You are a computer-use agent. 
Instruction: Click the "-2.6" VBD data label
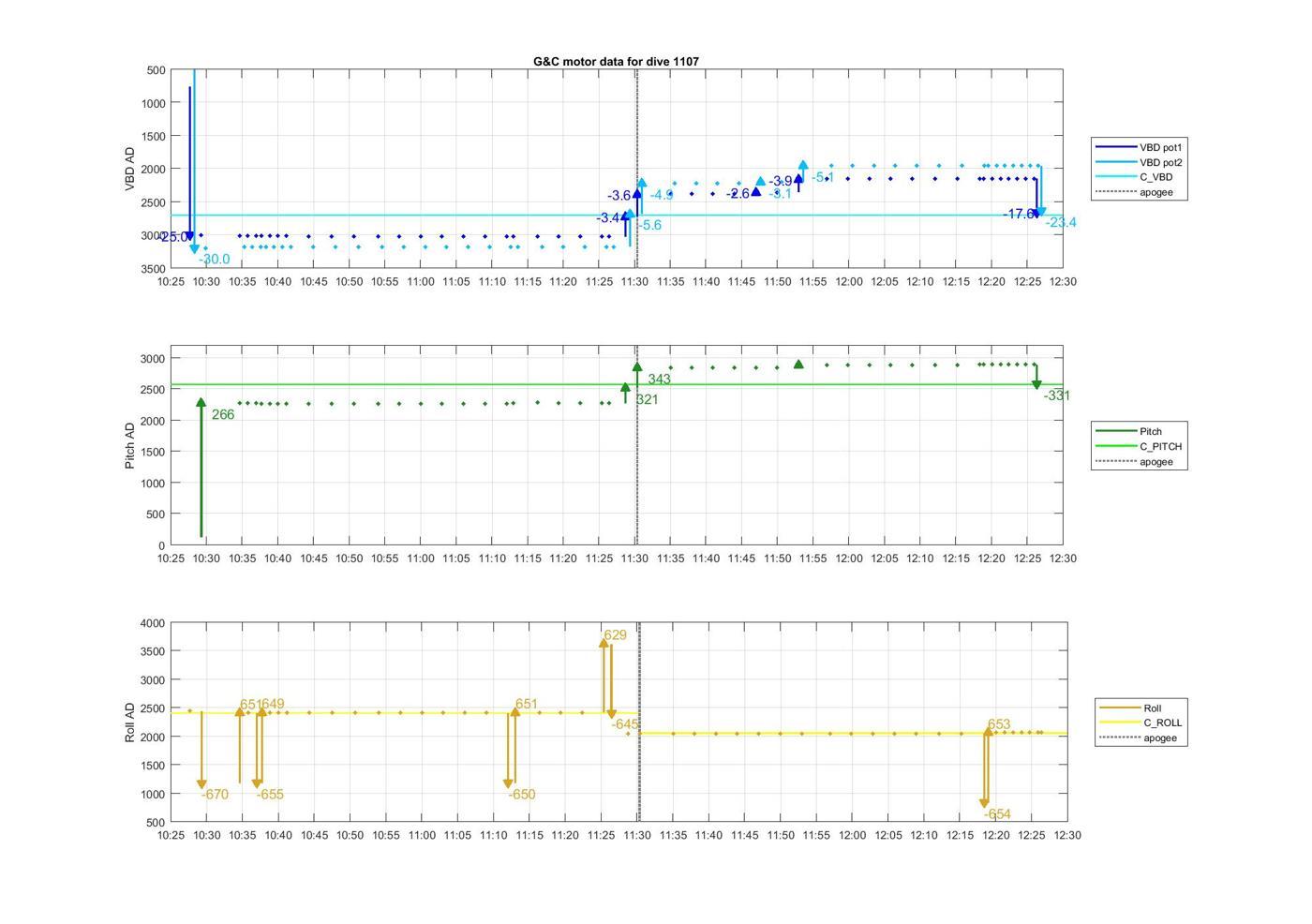[738, 194]
